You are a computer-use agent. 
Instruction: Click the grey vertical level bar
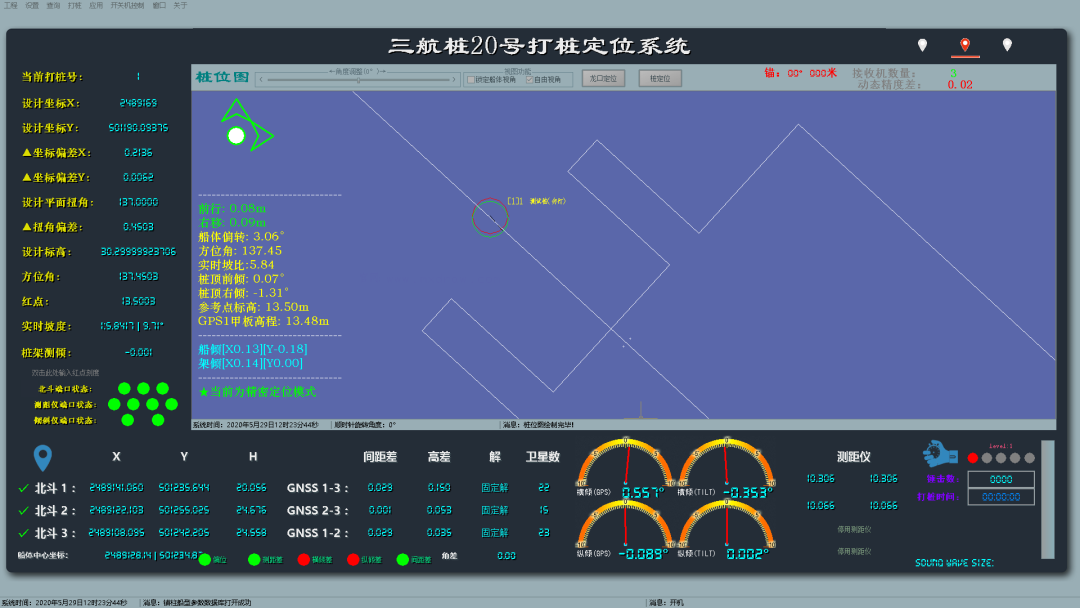1048,499
